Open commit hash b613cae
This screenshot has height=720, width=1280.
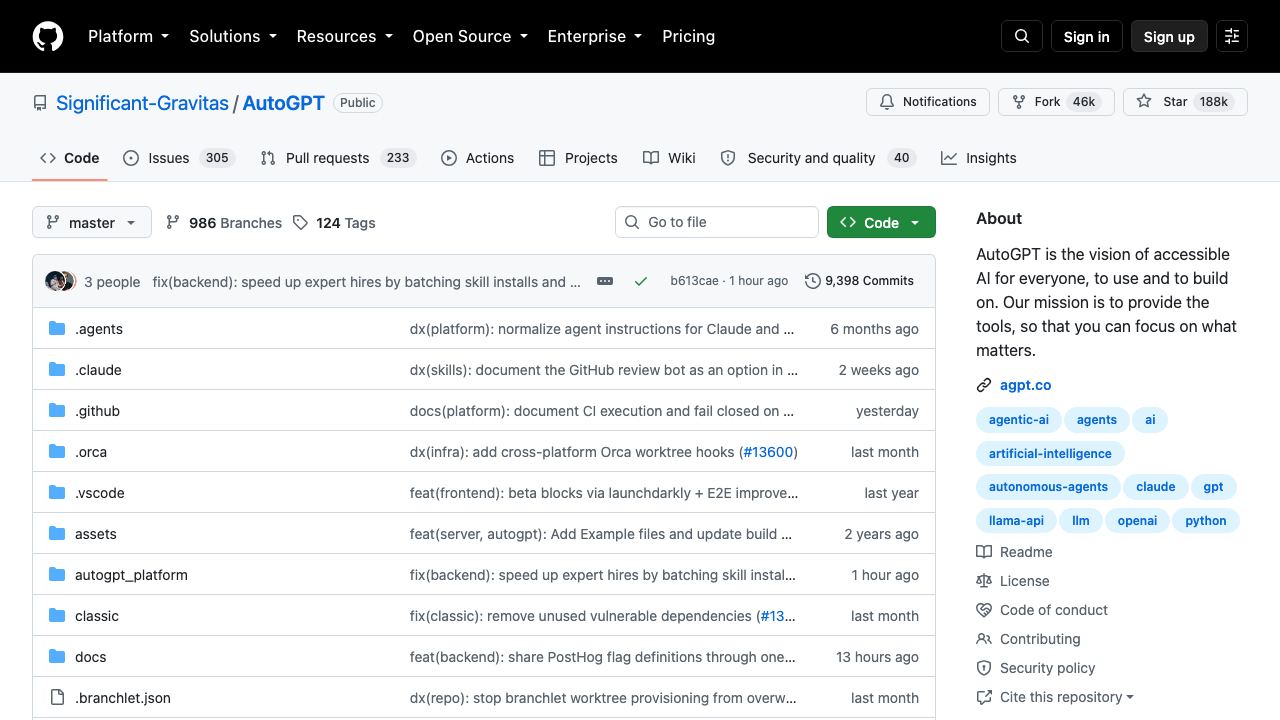(x=694, y=281)
